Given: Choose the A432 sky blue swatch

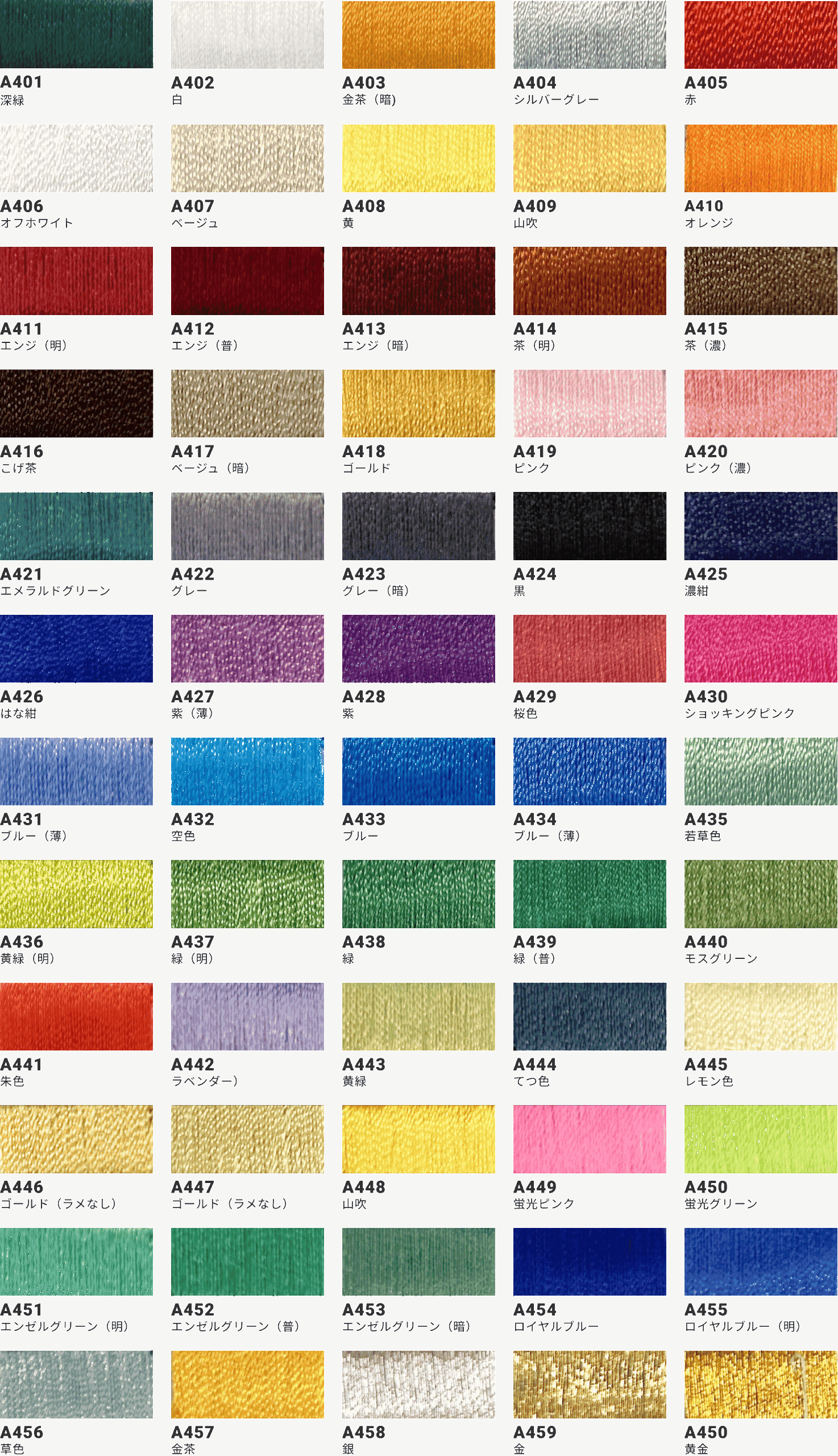Looking at the screenshot, I should (x=247, y=771).
